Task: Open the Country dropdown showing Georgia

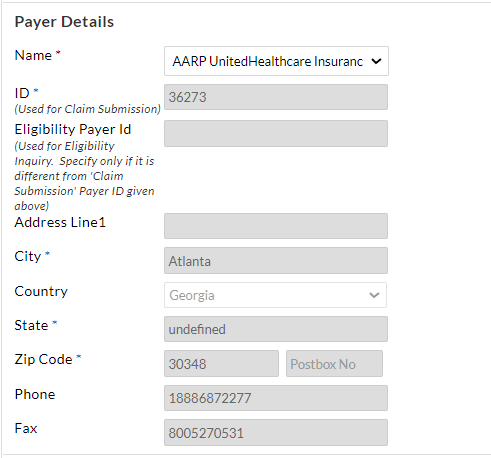Action: click(x=275, y=295)
